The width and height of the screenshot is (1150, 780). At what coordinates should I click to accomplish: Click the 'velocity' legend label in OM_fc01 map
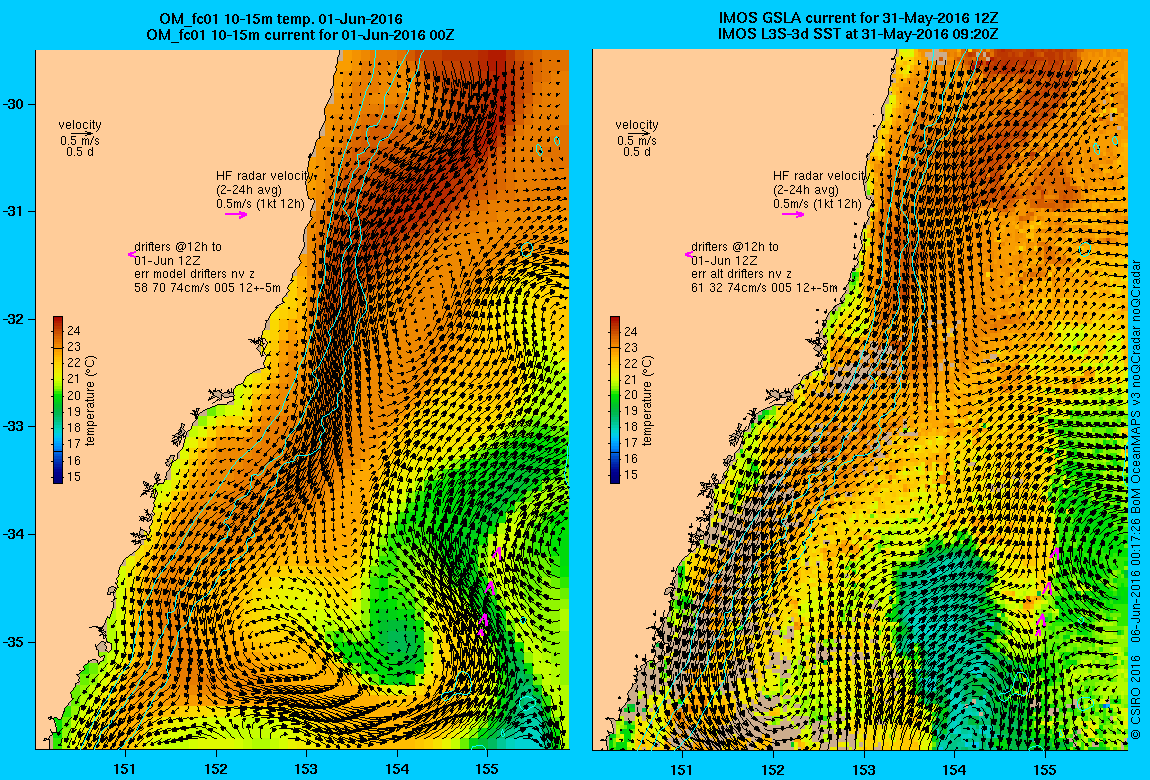(x=80, y=125)
